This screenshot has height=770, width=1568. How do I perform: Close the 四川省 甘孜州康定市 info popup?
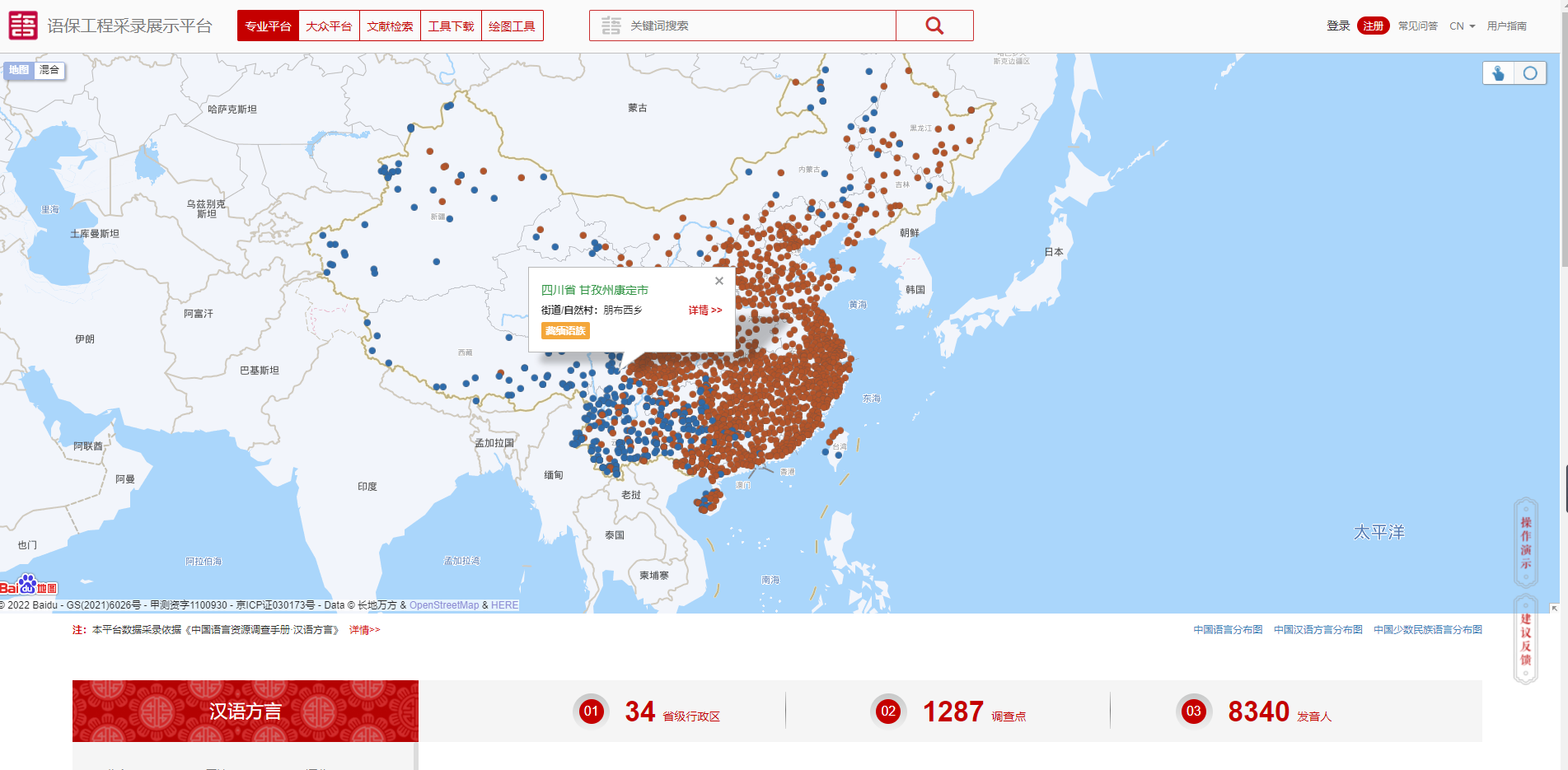[719, 281]
